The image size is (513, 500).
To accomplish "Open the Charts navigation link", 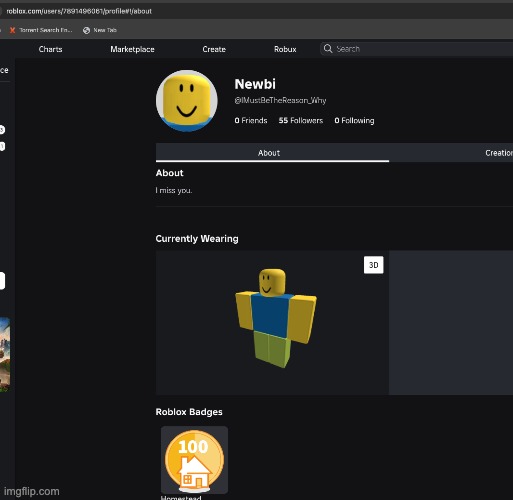I will tap(50, 49).
